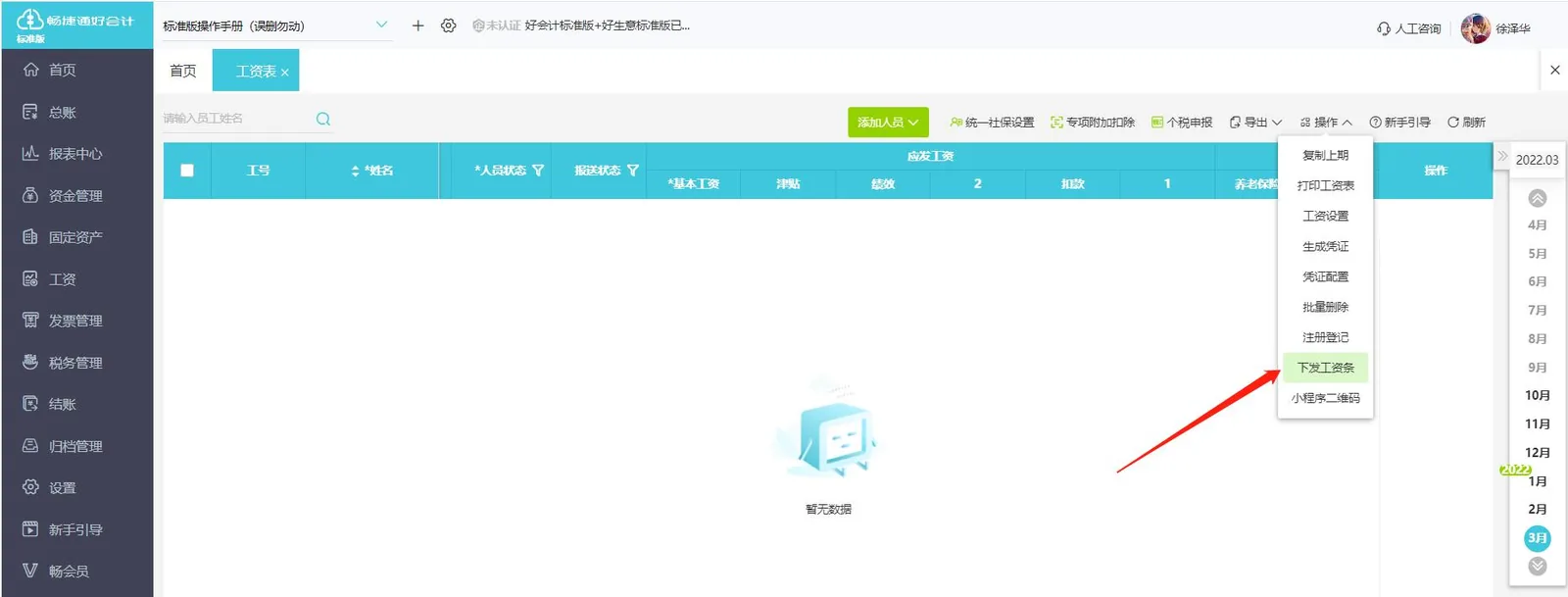Open 专项附加扣除 special deductions
The height and width of the screenshot is (597, 1568).
coord(1092,123)
